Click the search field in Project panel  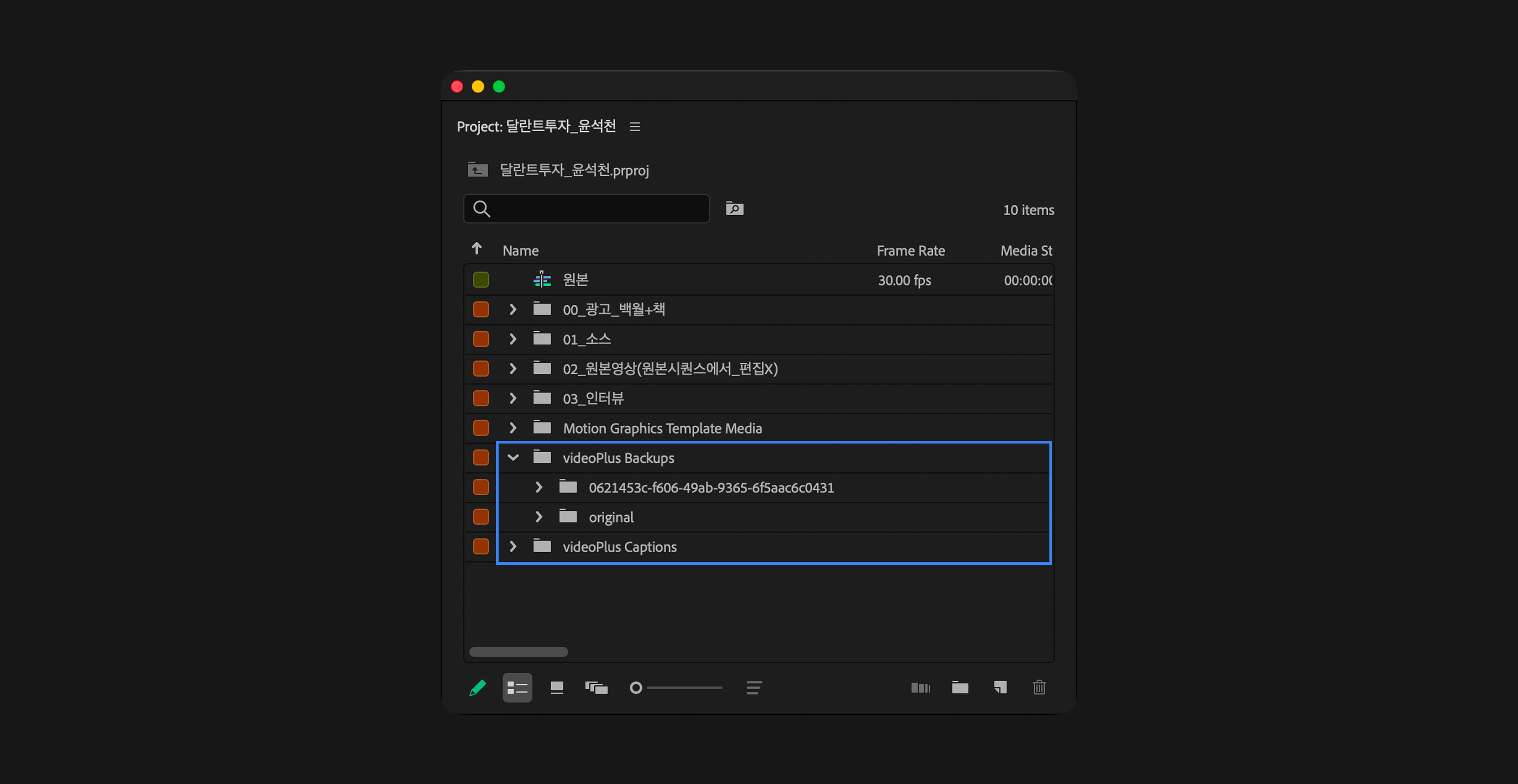pyautogui.click(x=586, y=209)
